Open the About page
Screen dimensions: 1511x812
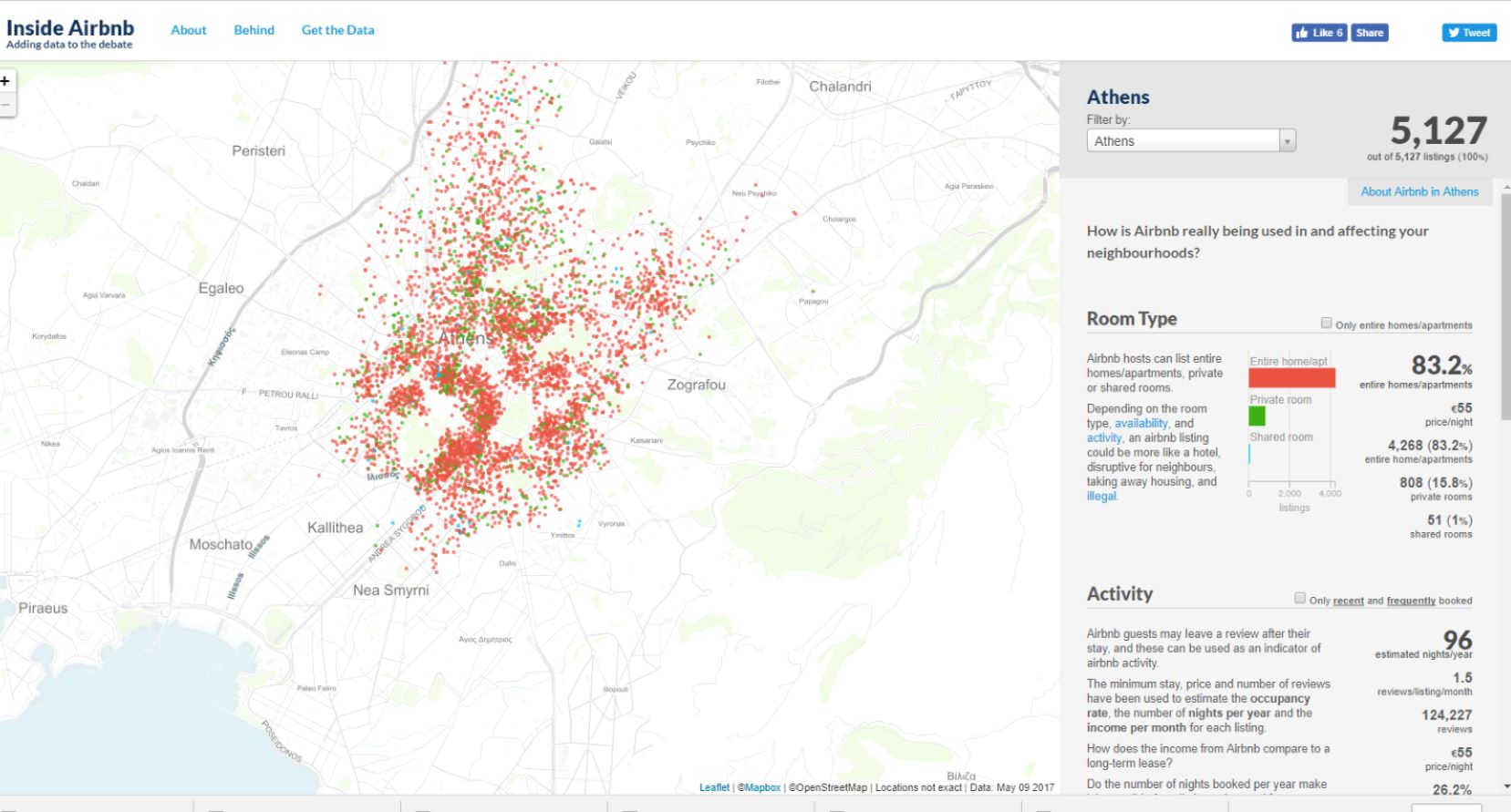click(189, 30)
